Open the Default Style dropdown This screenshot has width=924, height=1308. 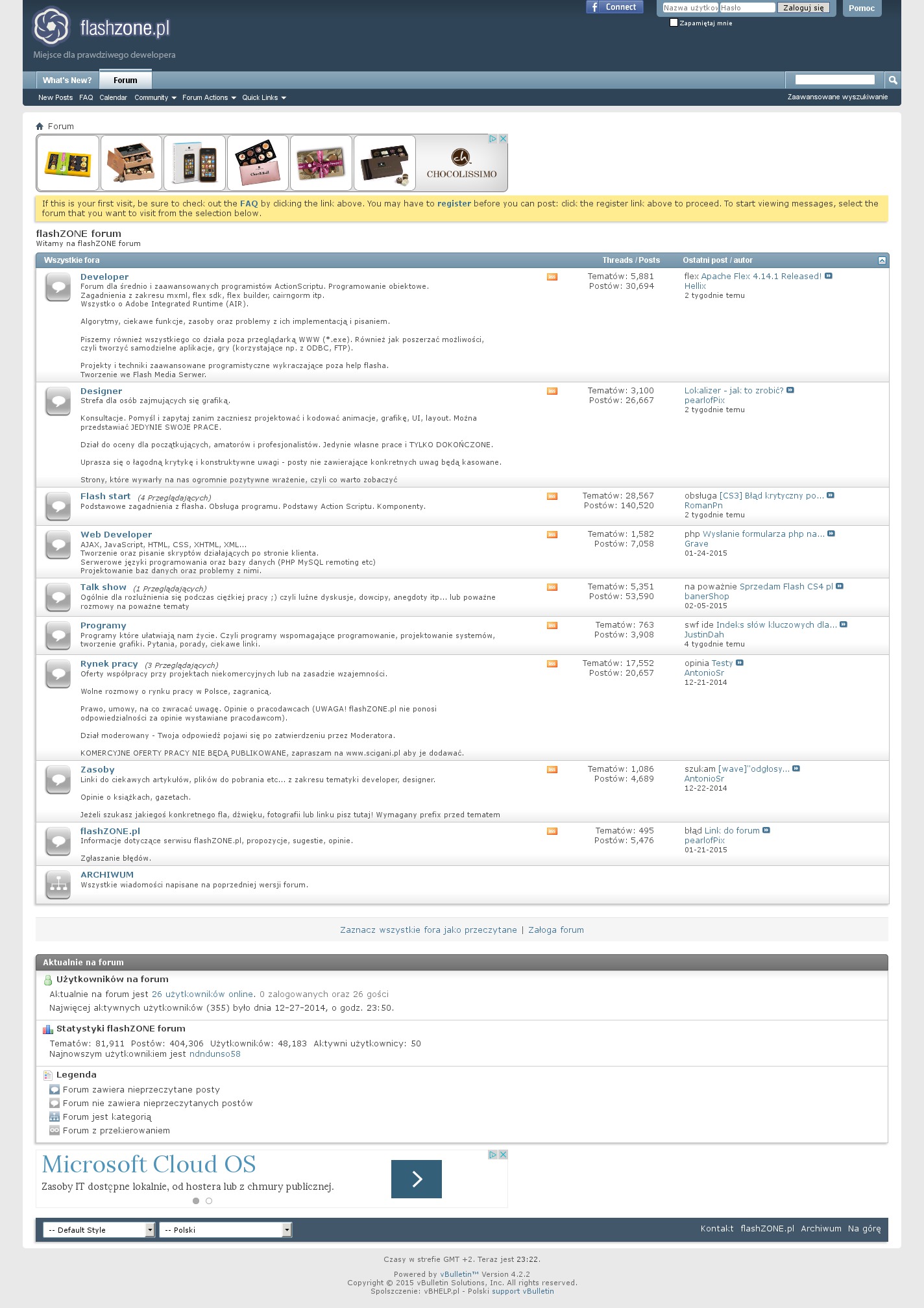click(x=99, y=1229)
